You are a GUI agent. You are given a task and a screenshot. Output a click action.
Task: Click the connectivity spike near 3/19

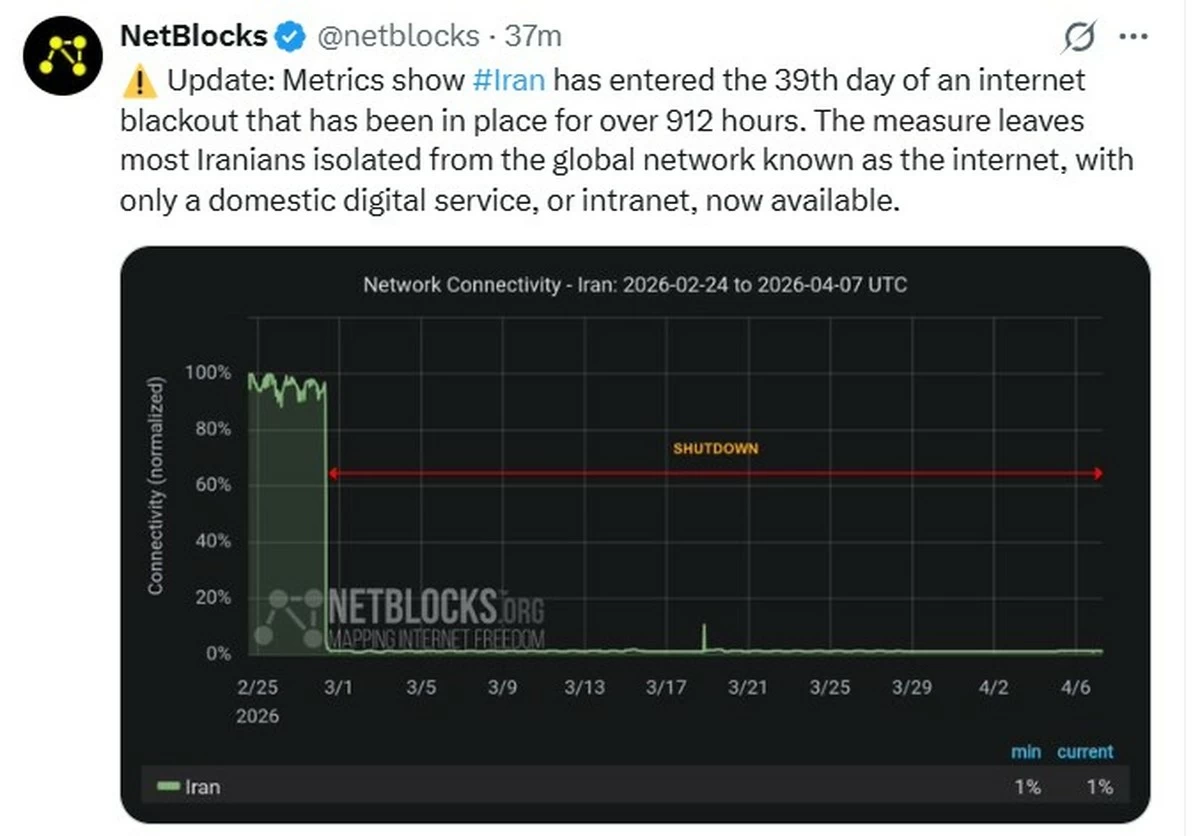[704, 636]
